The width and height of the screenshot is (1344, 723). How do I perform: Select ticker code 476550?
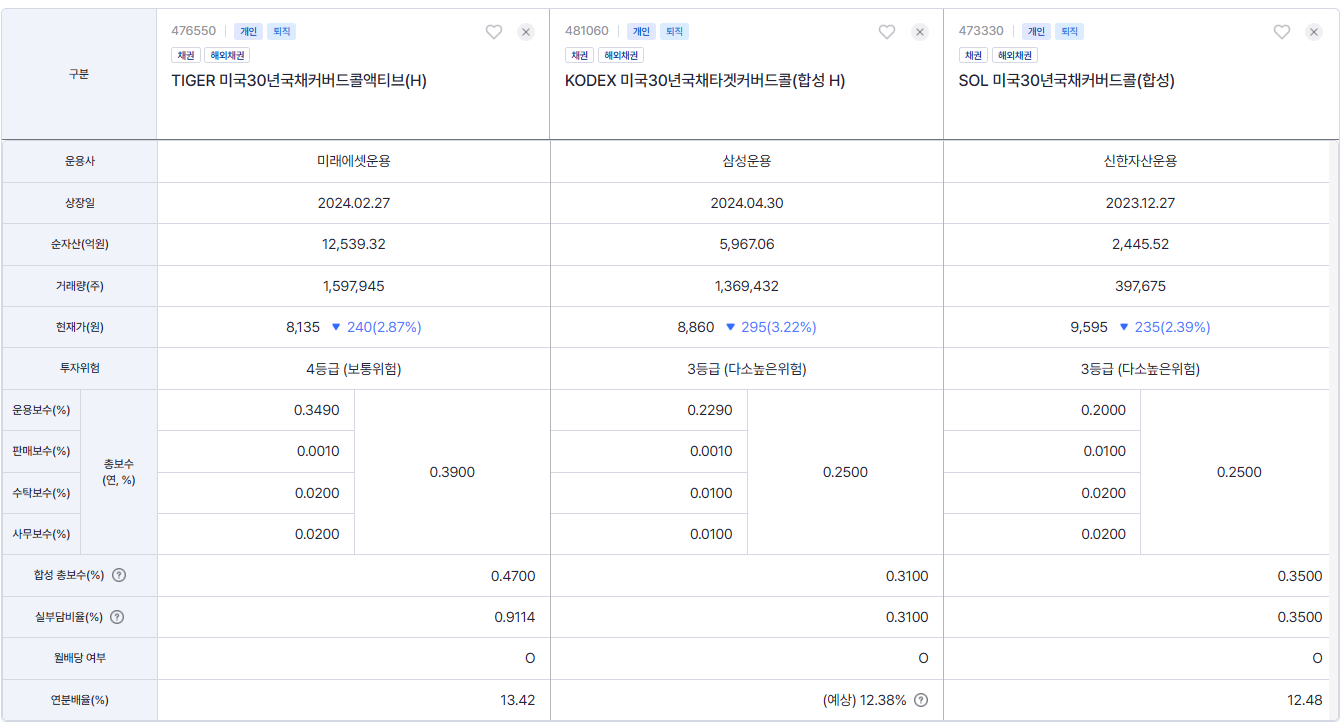pyautogui.click(x=193, y=31)
